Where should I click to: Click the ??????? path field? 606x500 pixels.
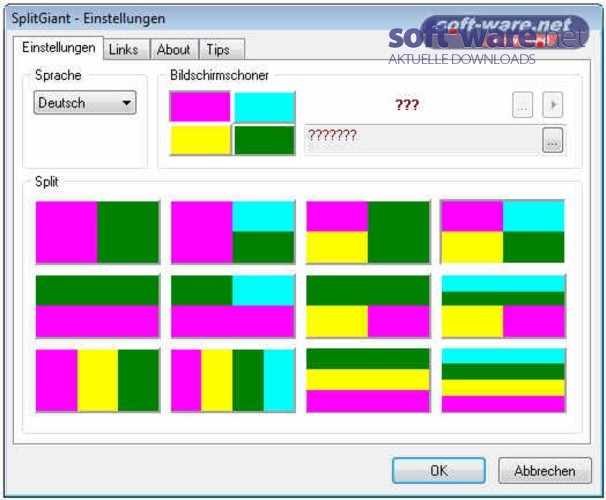pyautogui.click(x=422, y=139)
